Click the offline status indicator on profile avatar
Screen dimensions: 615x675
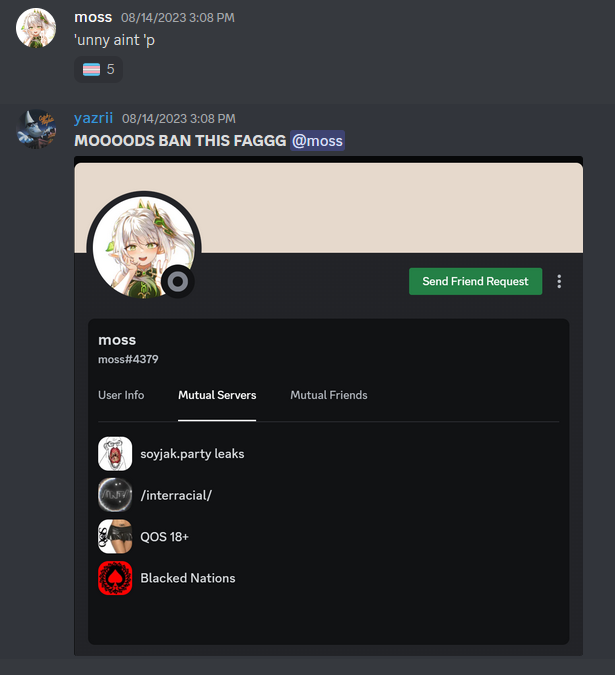pos(178,282)
